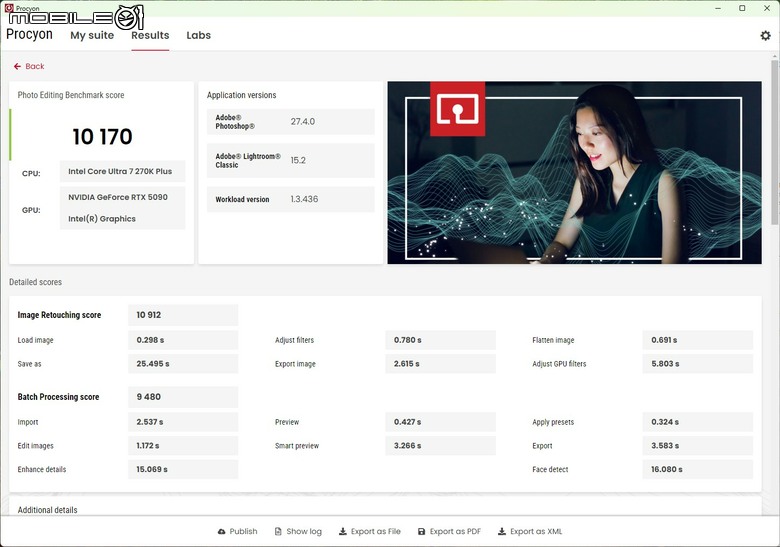Click the Export as File download icon
The width and height of the screenshot is (780, 547).
click(343, 532)
